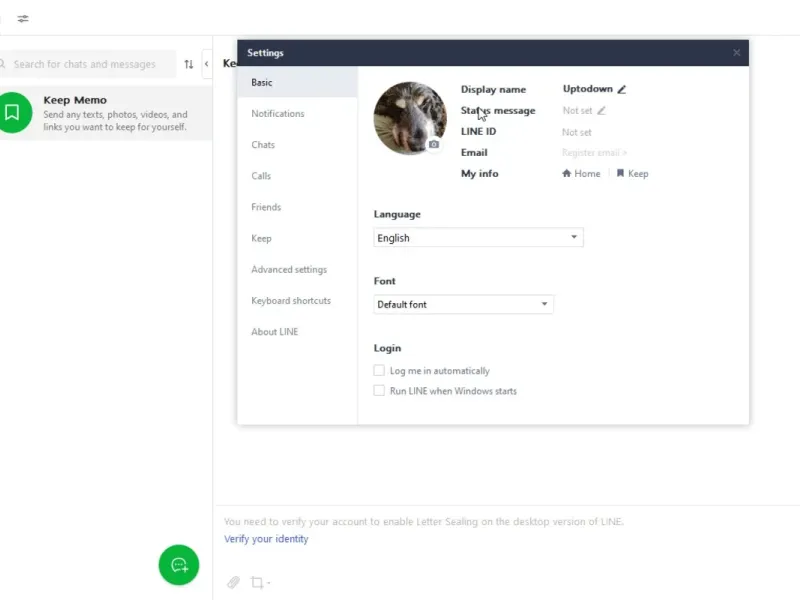Open Keep from My info row
The width and height of the screenshot is (800, 600).
633,173
